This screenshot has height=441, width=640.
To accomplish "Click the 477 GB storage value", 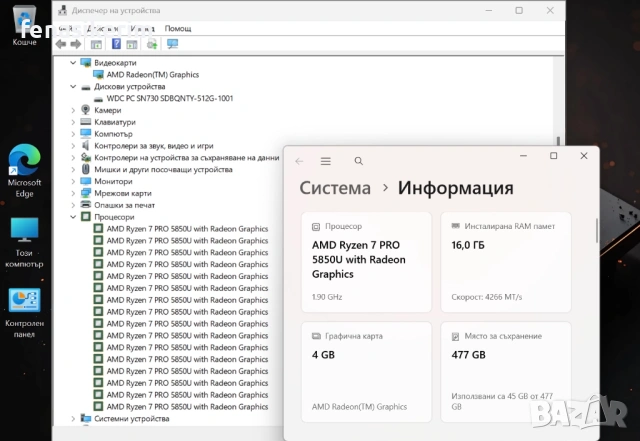I will click(x=469, y=355).
